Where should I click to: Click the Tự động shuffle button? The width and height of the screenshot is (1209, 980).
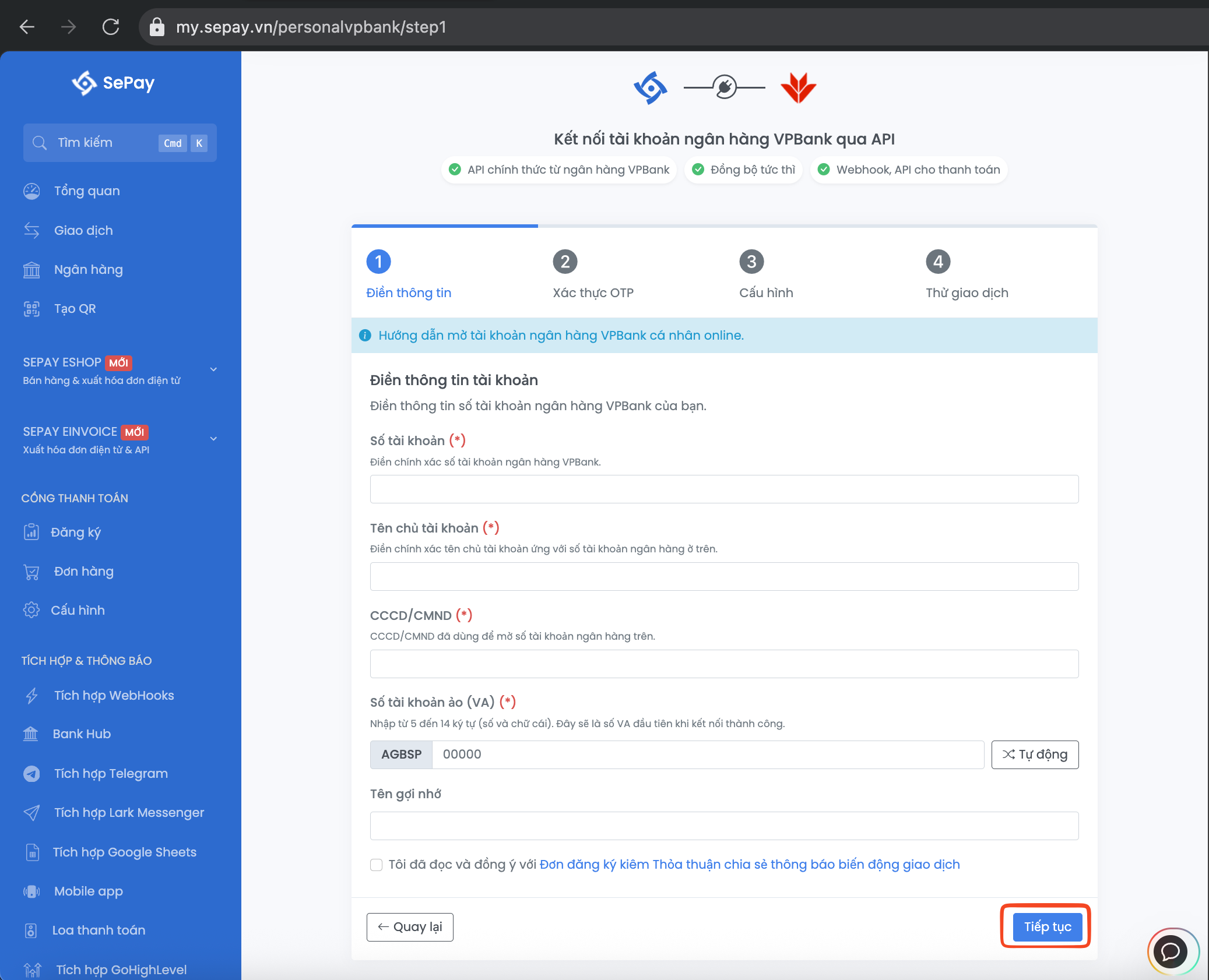point(1035,755)
